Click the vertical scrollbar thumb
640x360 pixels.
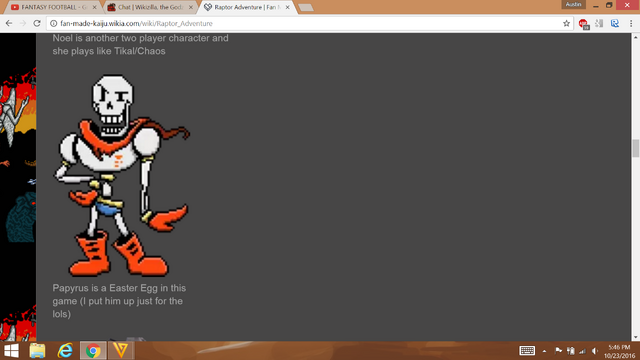click(x=636, y=148)
